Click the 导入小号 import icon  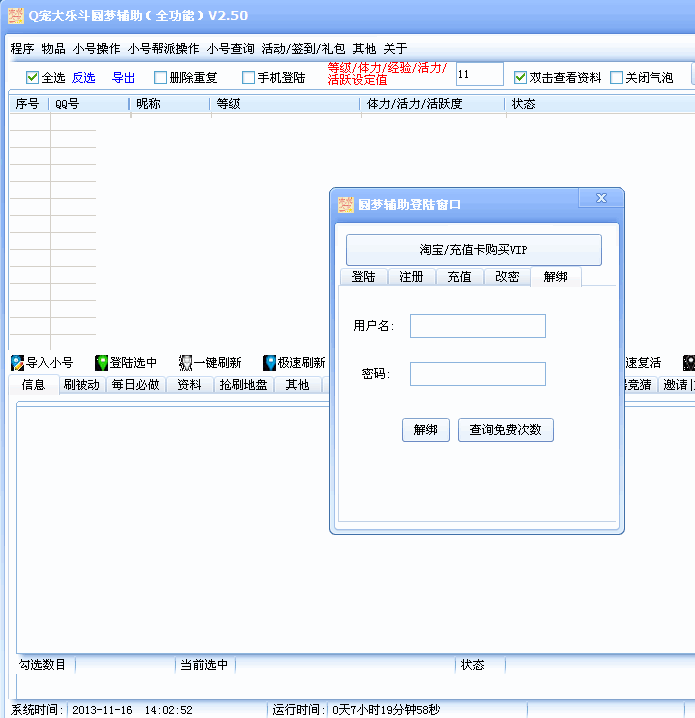point(17,363)
